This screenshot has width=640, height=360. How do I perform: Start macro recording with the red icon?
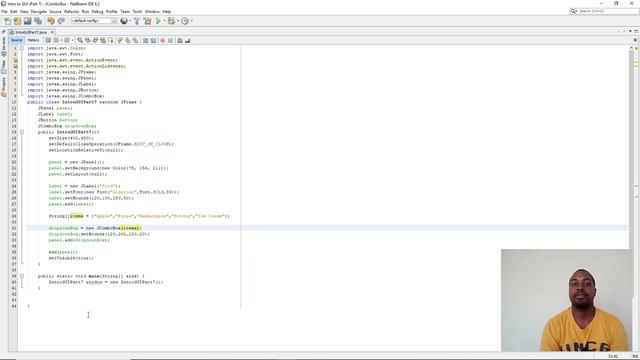pos(162,40)
